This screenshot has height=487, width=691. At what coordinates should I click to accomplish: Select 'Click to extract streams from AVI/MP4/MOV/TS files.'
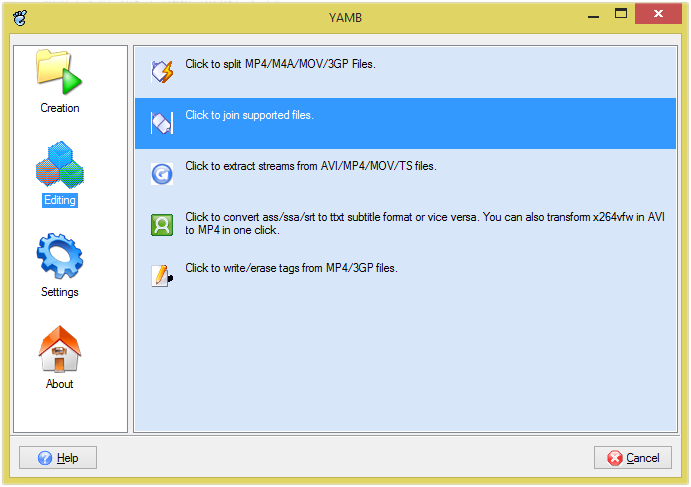point(311,167)
